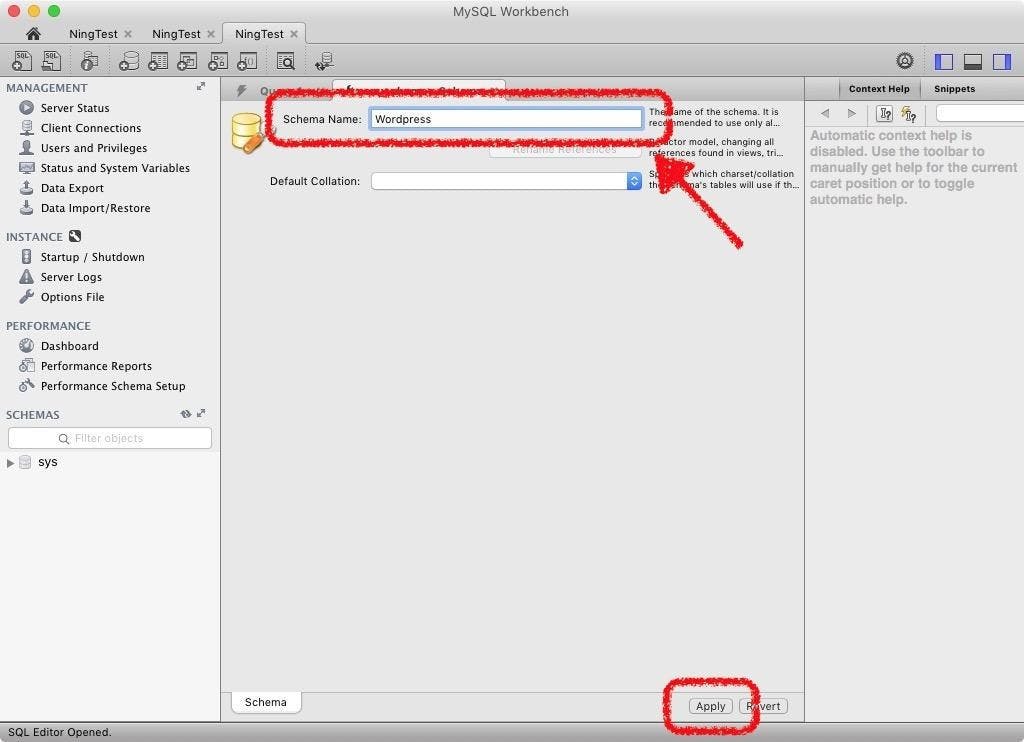
Task: Go to the home screen tab
Action: tap(33, 33)
